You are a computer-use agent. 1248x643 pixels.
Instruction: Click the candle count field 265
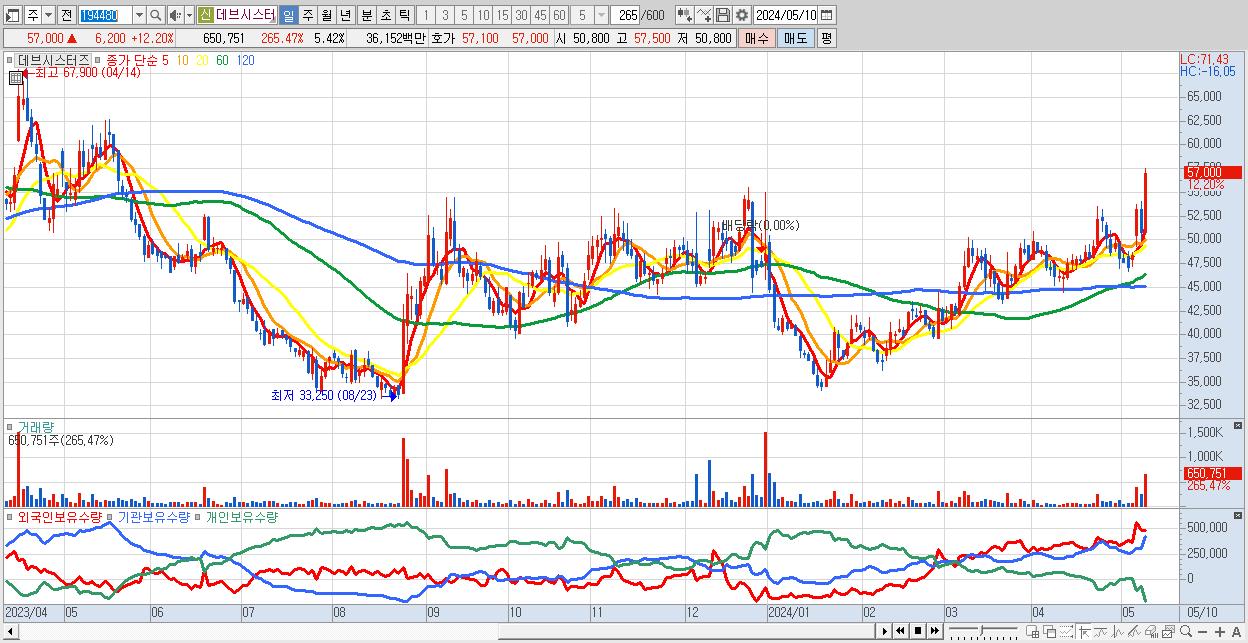627,15
